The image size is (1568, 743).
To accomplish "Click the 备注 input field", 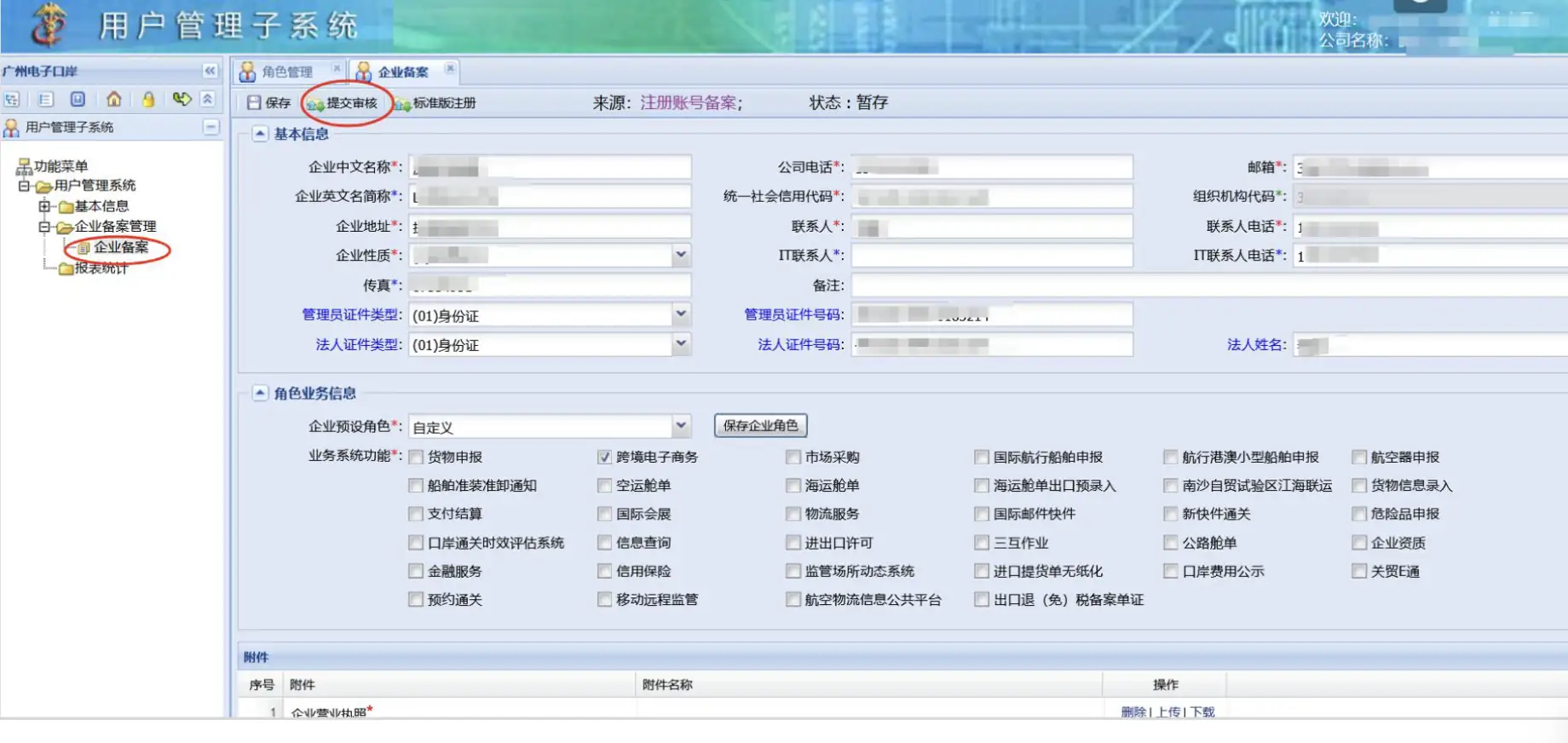I will click(1209, 285).
